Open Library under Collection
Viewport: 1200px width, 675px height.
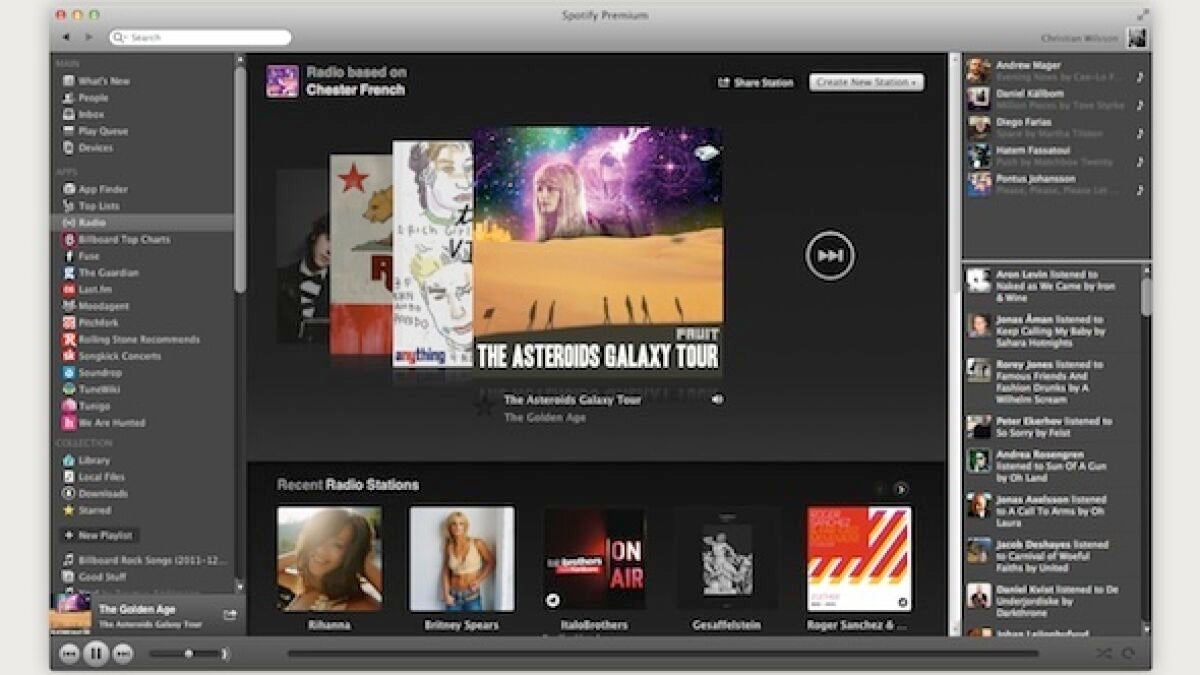point(94,461)
